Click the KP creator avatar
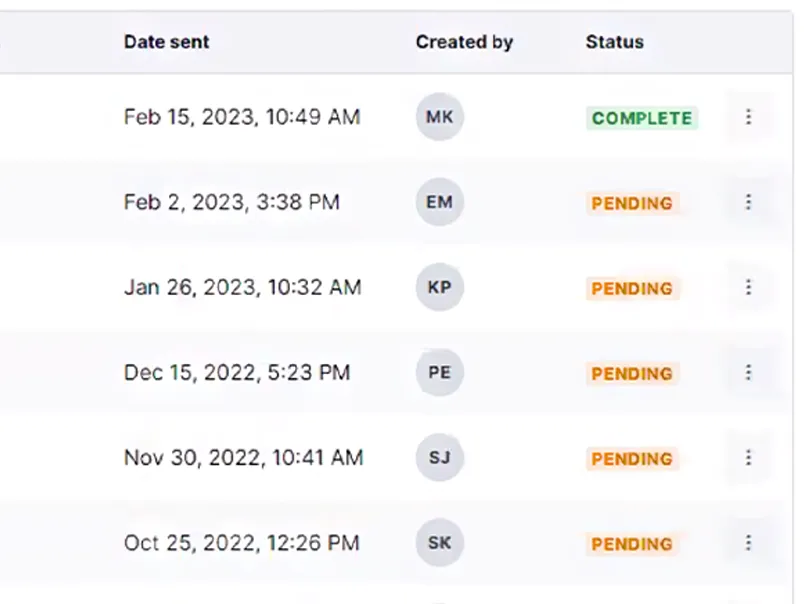 click(439, 287)
